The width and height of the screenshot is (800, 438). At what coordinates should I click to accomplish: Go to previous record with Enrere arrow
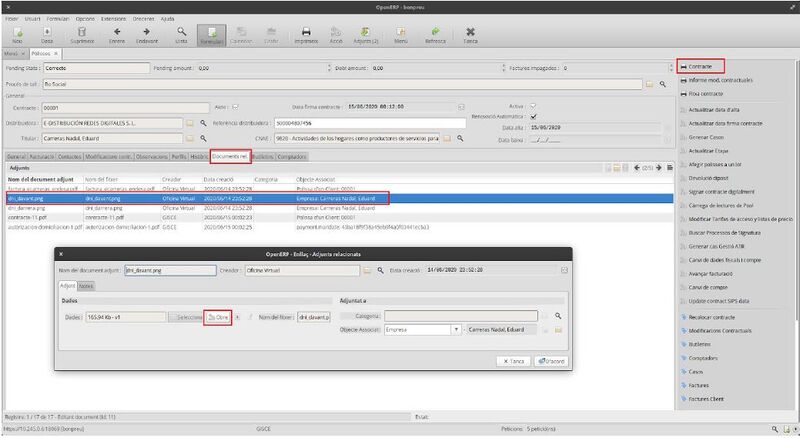117,36
